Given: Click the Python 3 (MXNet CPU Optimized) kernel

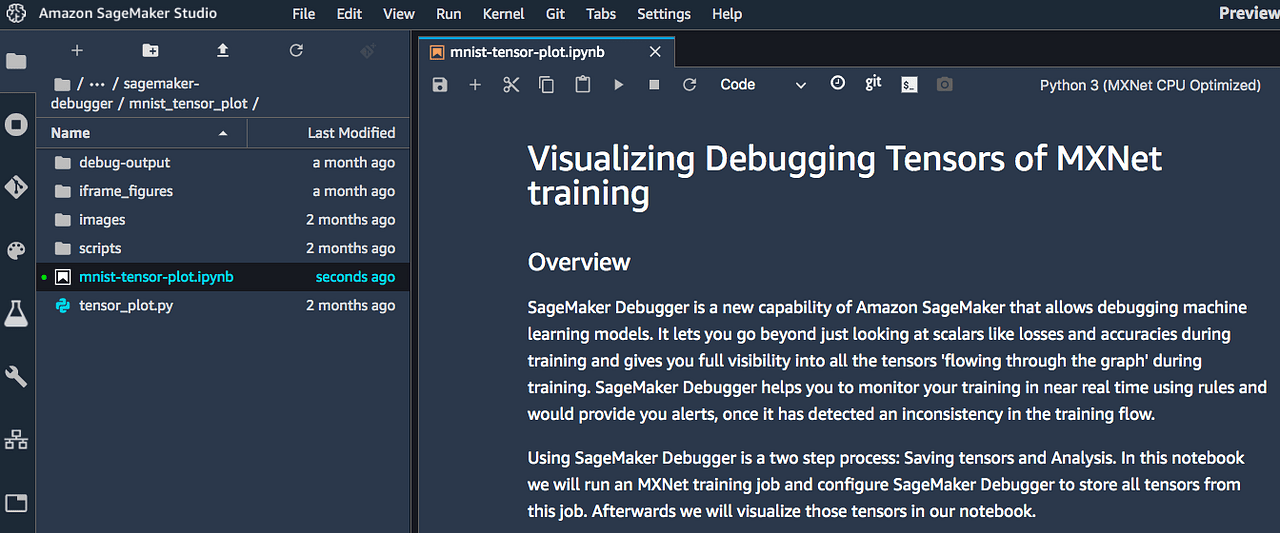Looking at the screenshot, I should click(1150, 85).
